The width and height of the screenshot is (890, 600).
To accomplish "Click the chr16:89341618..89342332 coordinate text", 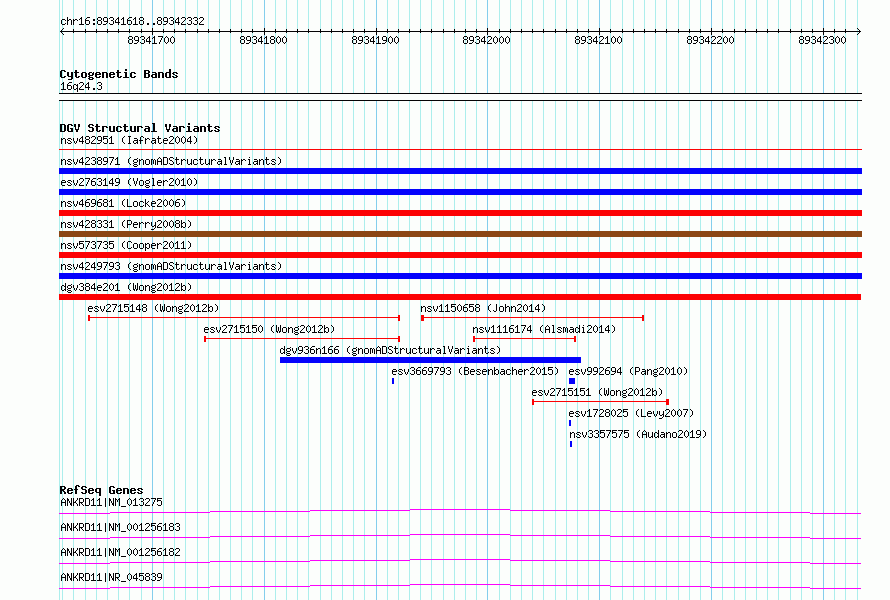I will [132, 21].
